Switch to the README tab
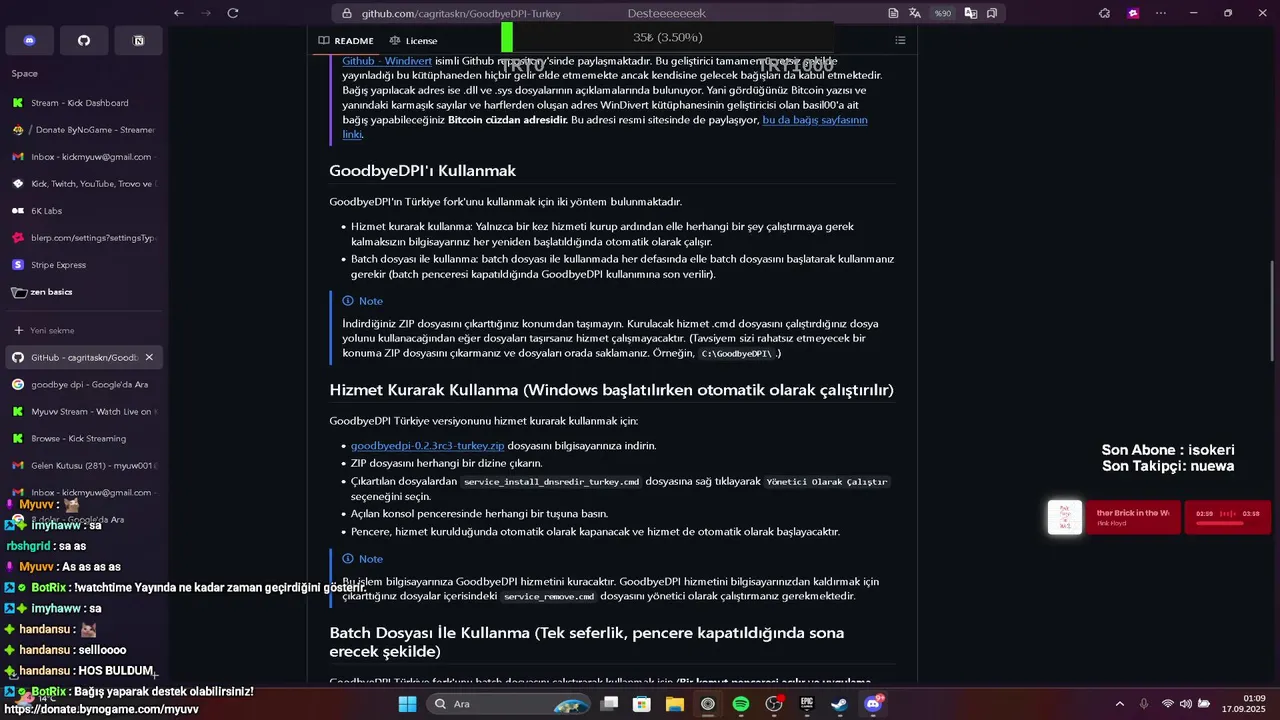The width and height of the screenshot is (1280, 720). click(346, 40)
